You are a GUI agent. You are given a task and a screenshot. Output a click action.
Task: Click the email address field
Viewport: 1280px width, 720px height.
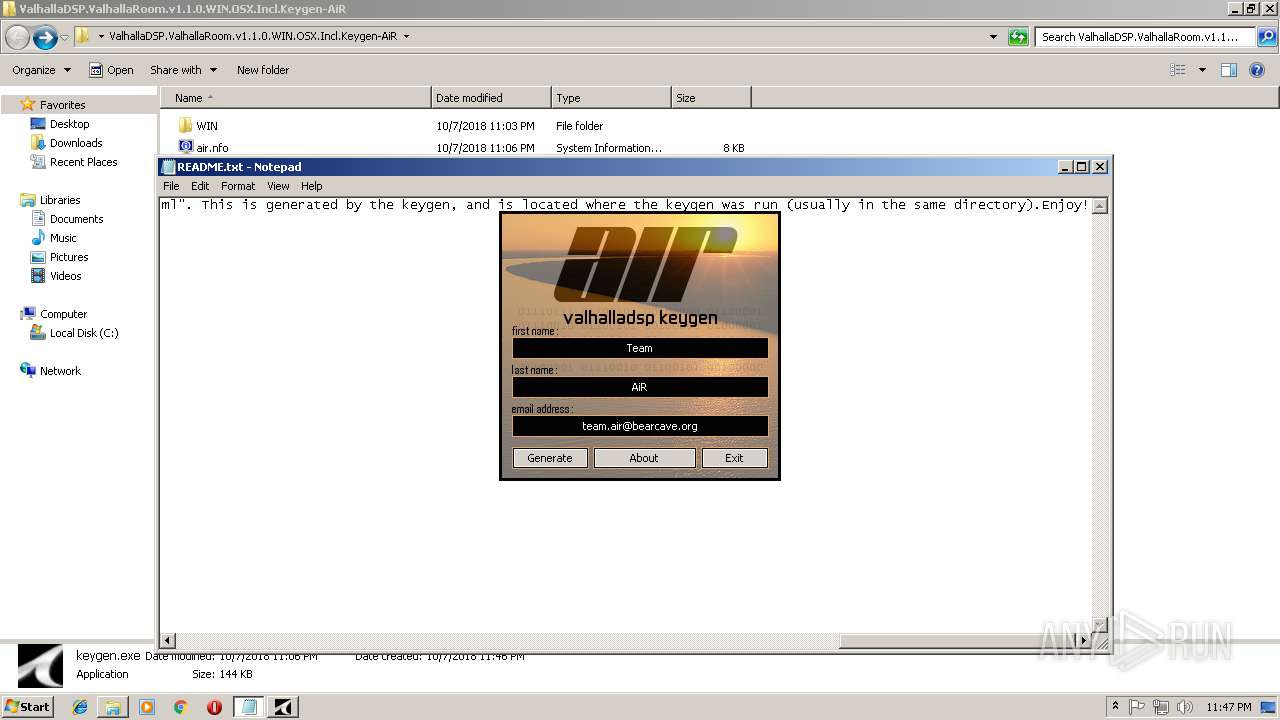pos(640,426)
